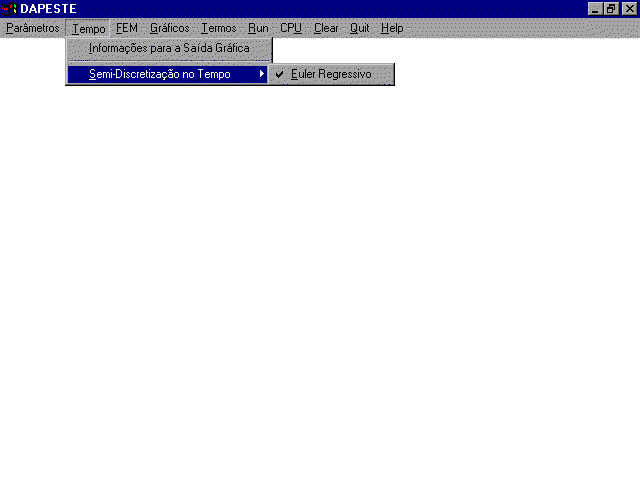
Task: Toggle the Euler Regressivo checked option
Action: tap(331, 74)
